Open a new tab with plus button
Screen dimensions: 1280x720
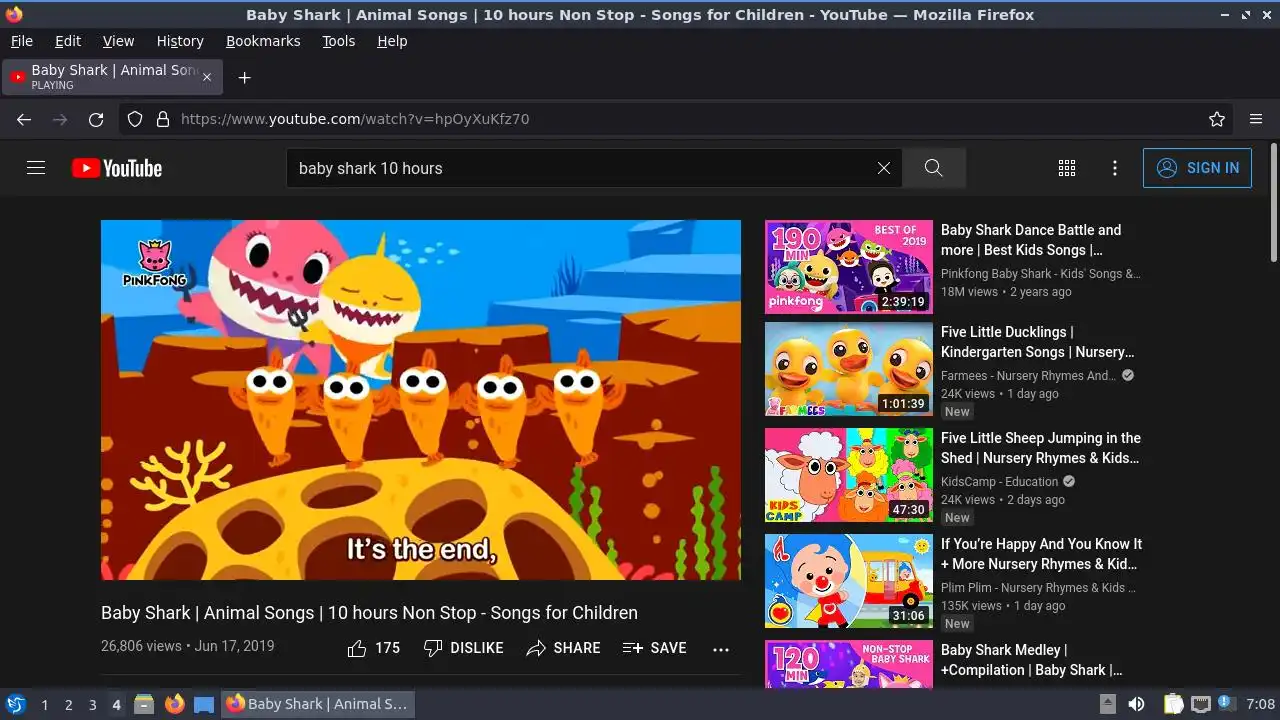click(244, 77)
